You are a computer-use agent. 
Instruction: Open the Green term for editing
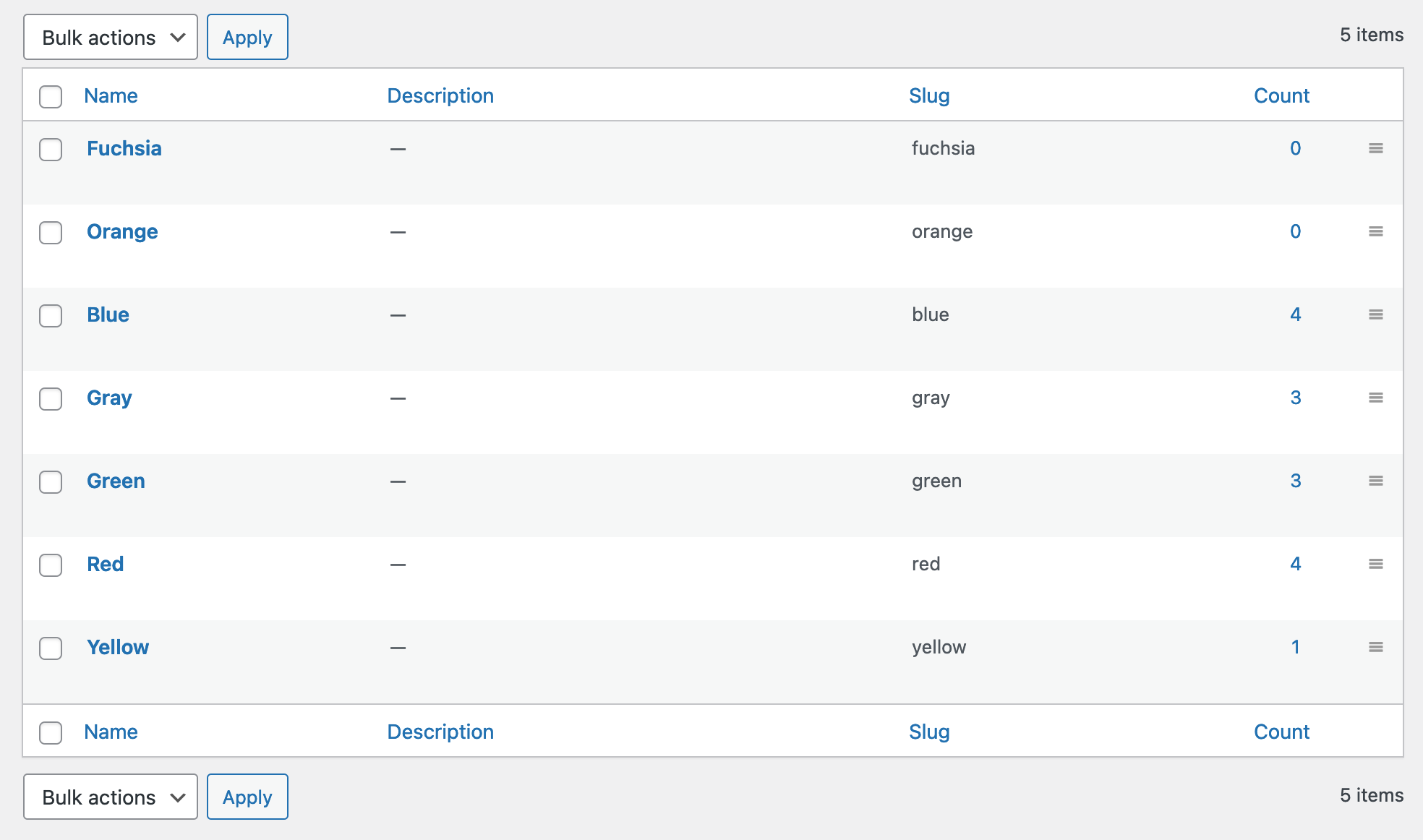click(116, 481)
